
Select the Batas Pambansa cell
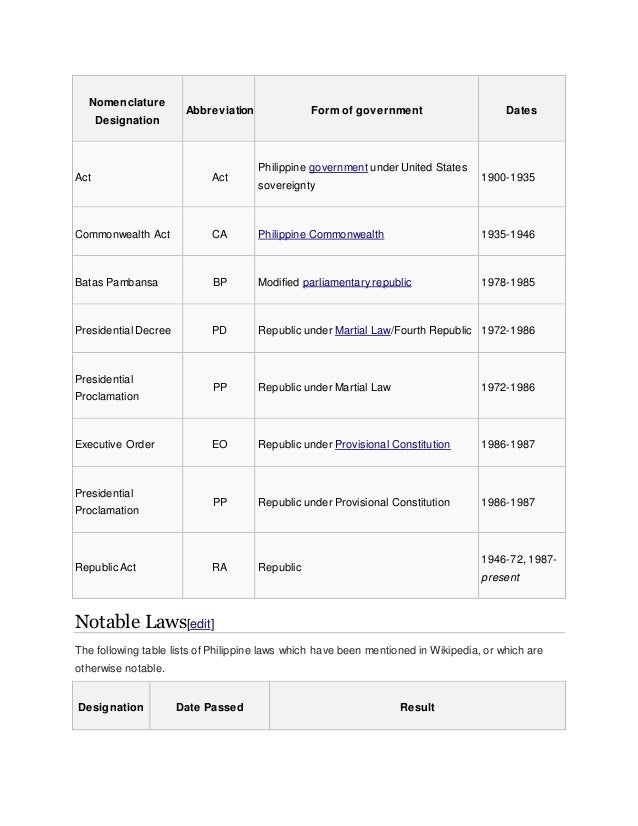coord(127,280)
